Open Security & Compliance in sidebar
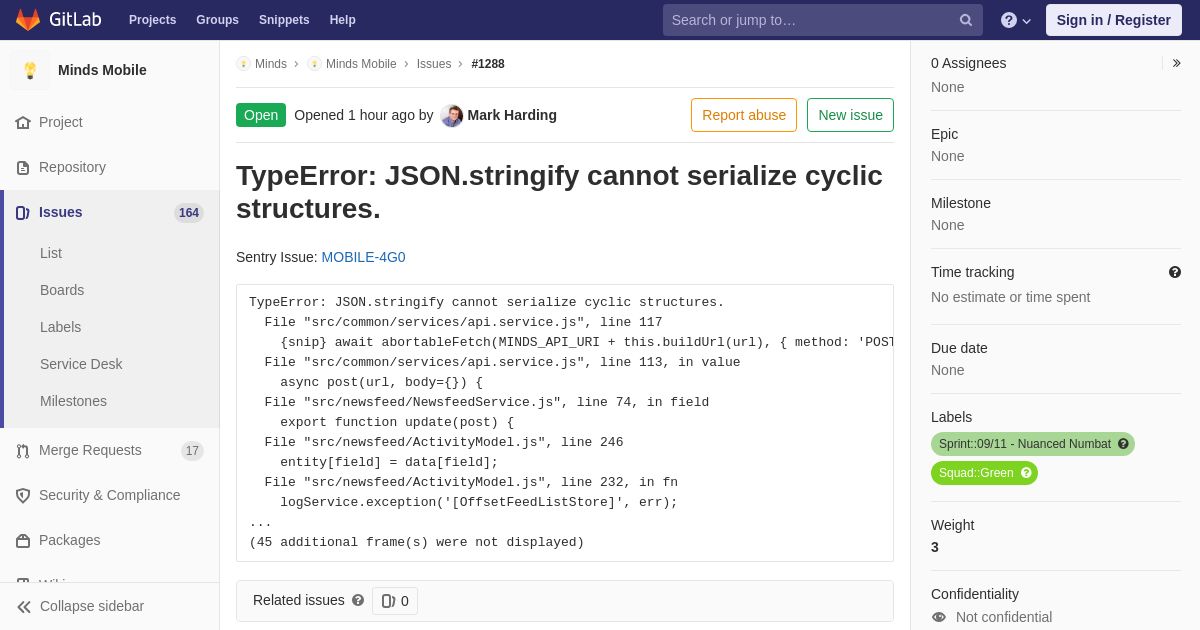Screen dimensions: 1200x630 pos(110,495)
